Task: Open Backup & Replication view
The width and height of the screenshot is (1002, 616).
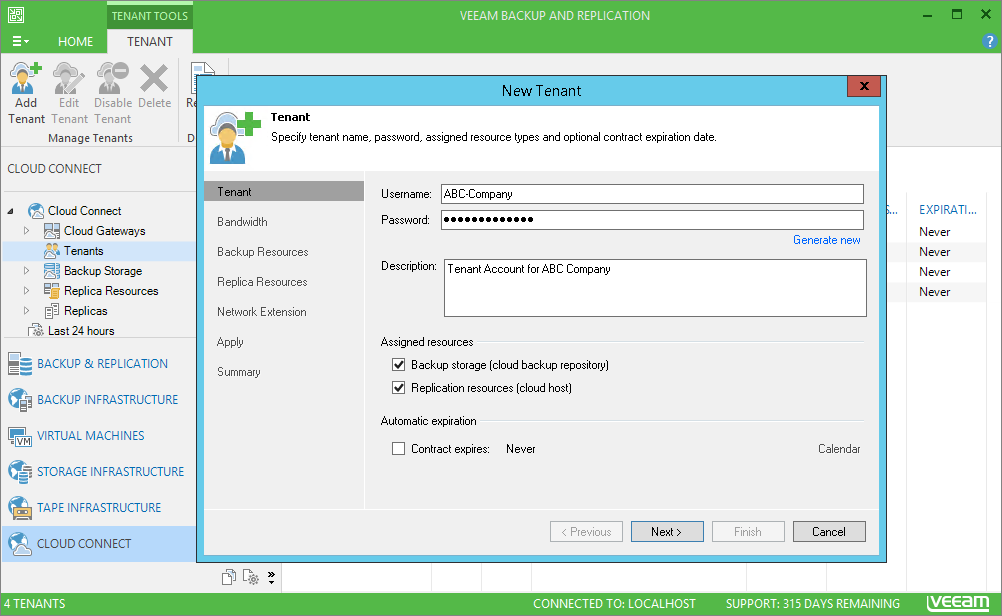Action: tap(98, 364)
